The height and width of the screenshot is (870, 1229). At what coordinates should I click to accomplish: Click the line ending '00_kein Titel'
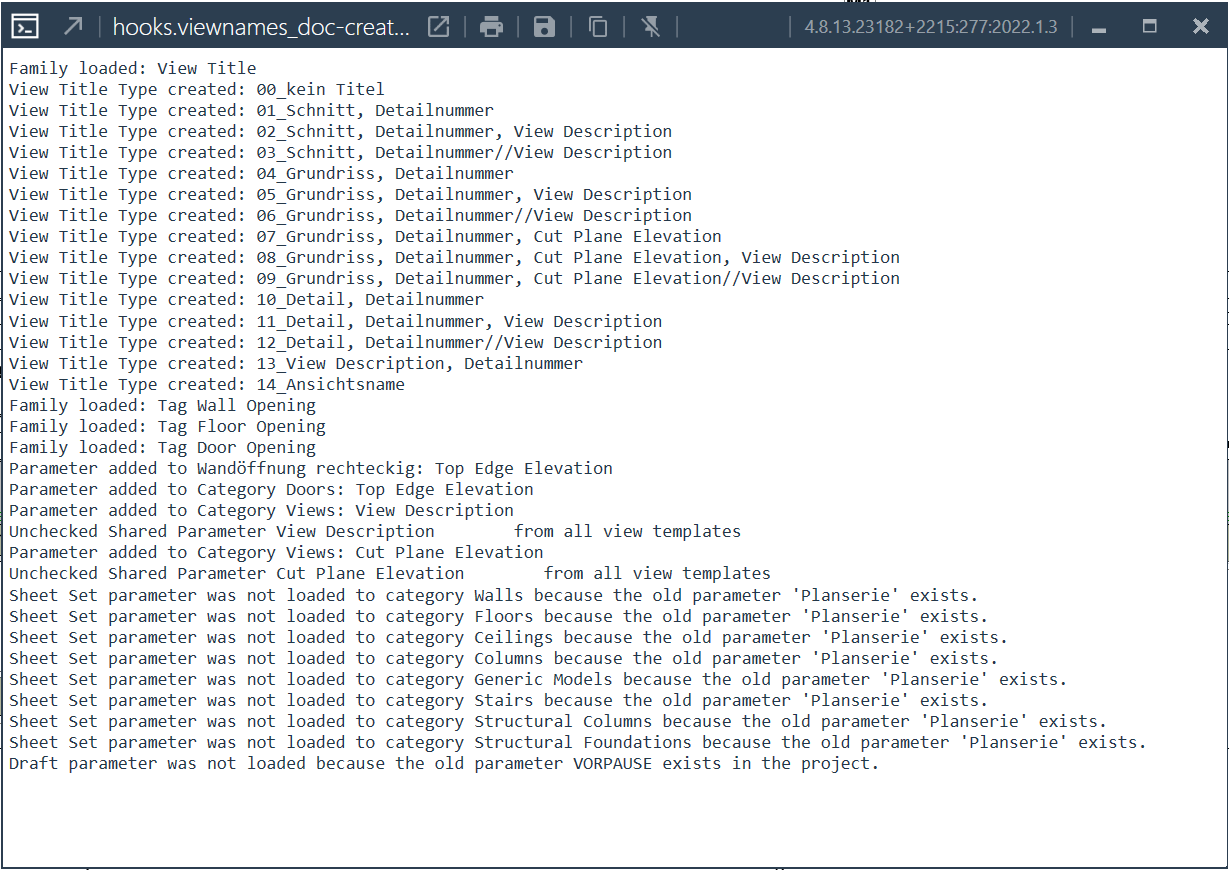click(197, 90)
